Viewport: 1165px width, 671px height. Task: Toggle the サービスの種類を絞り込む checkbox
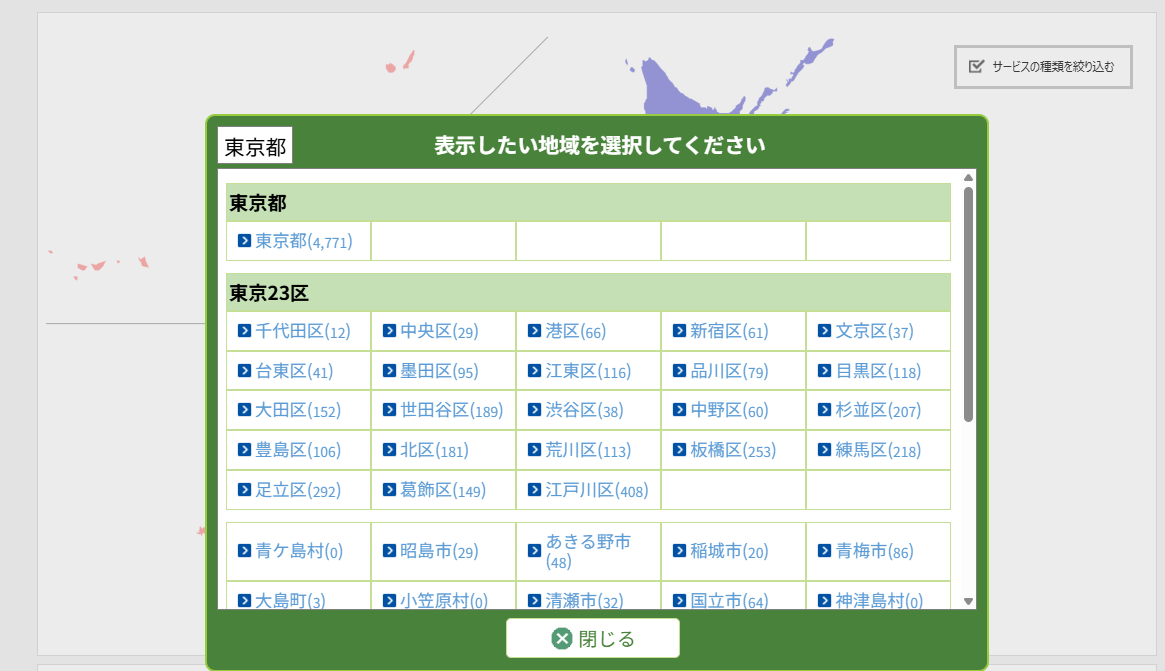point(977,67)
